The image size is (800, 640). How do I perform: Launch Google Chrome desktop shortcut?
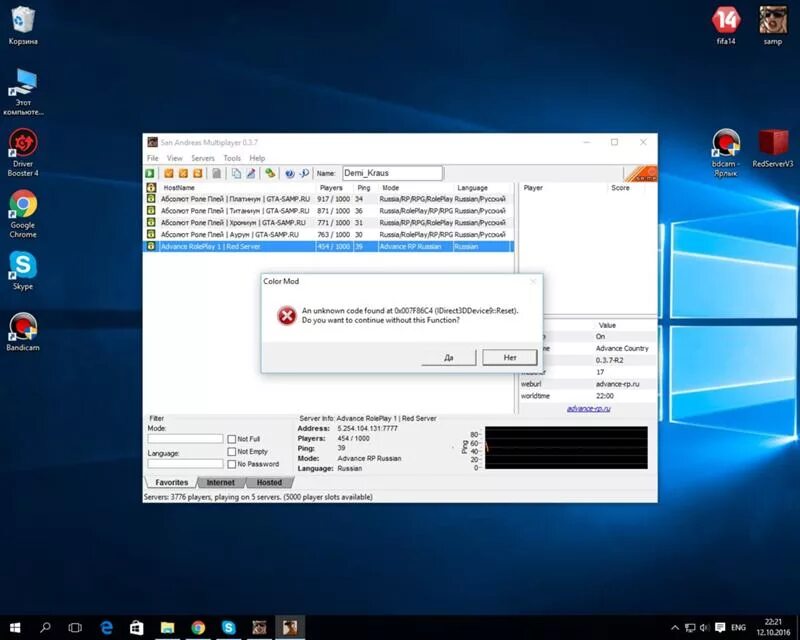[x=23, y=213]
